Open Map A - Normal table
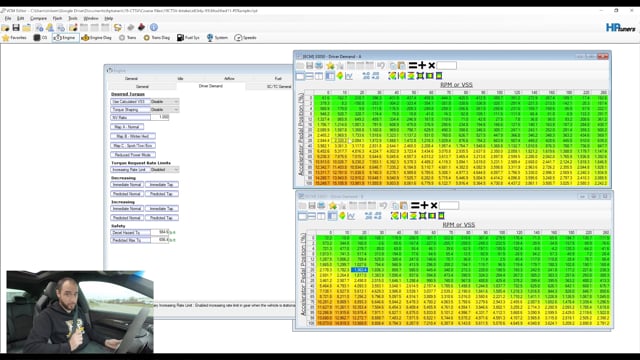This screenshot has width=640, height=360. (x=127, y=127)
